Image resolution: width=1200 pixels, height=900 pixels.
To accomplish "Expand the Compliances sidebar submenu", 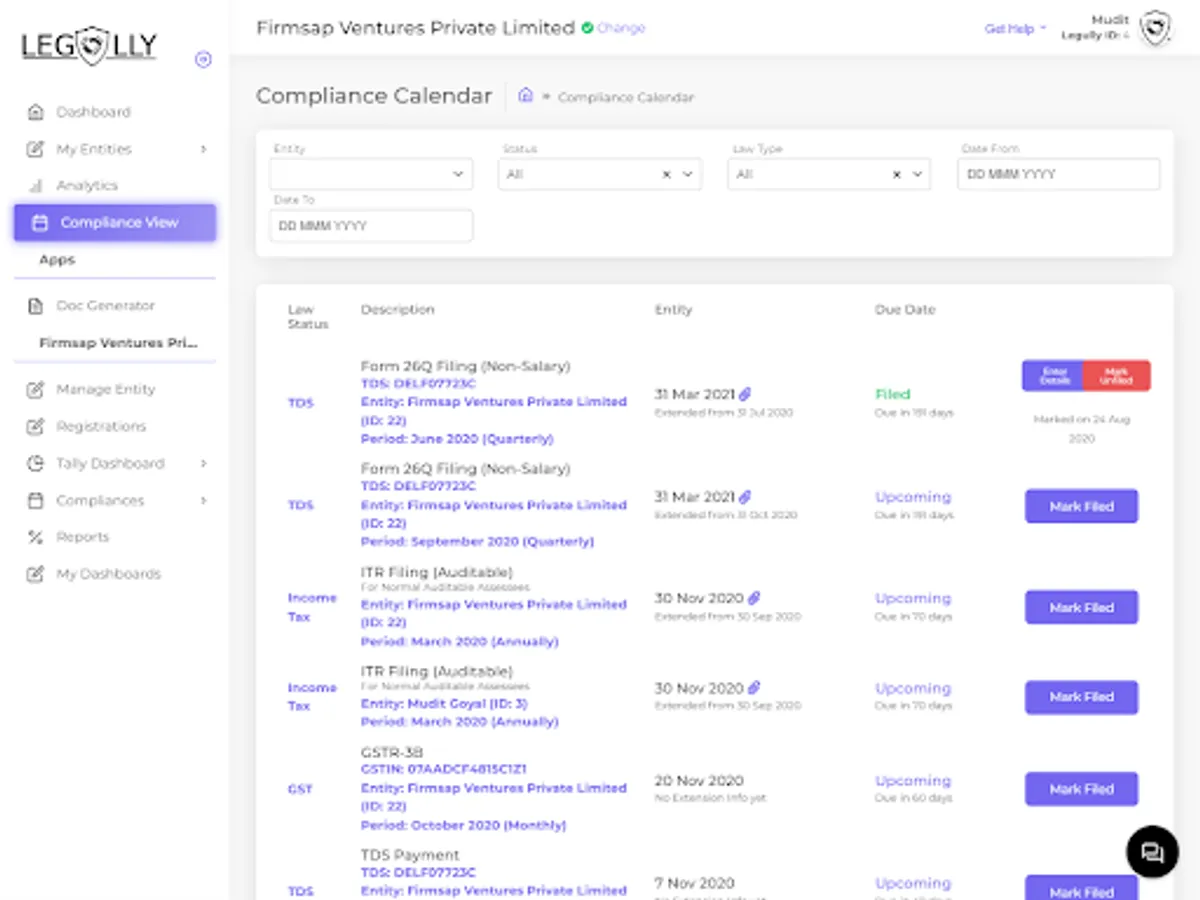I will click(x=203, y=500).
